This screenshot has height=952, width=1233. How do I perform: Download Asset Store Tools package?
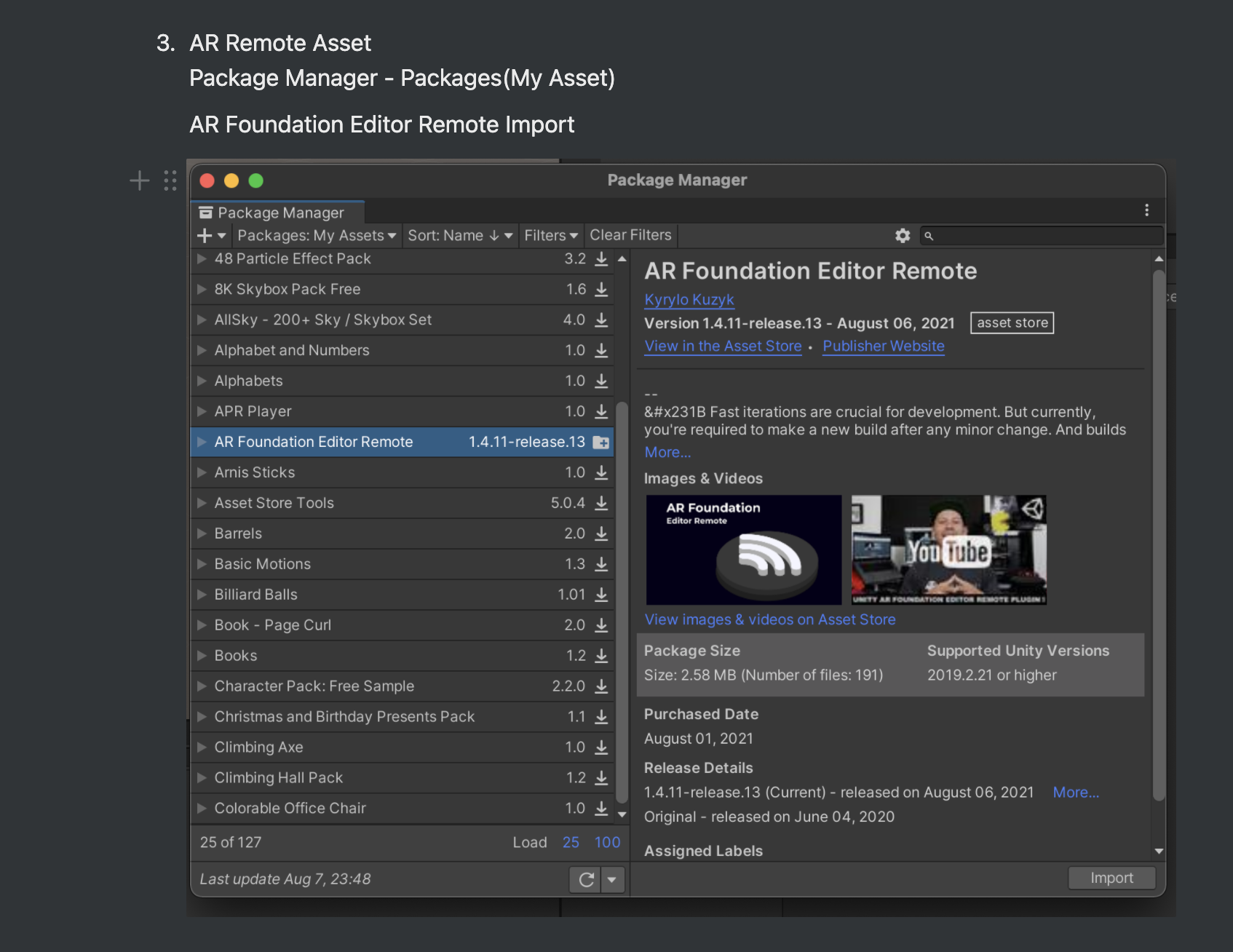[x=601, y=504]
